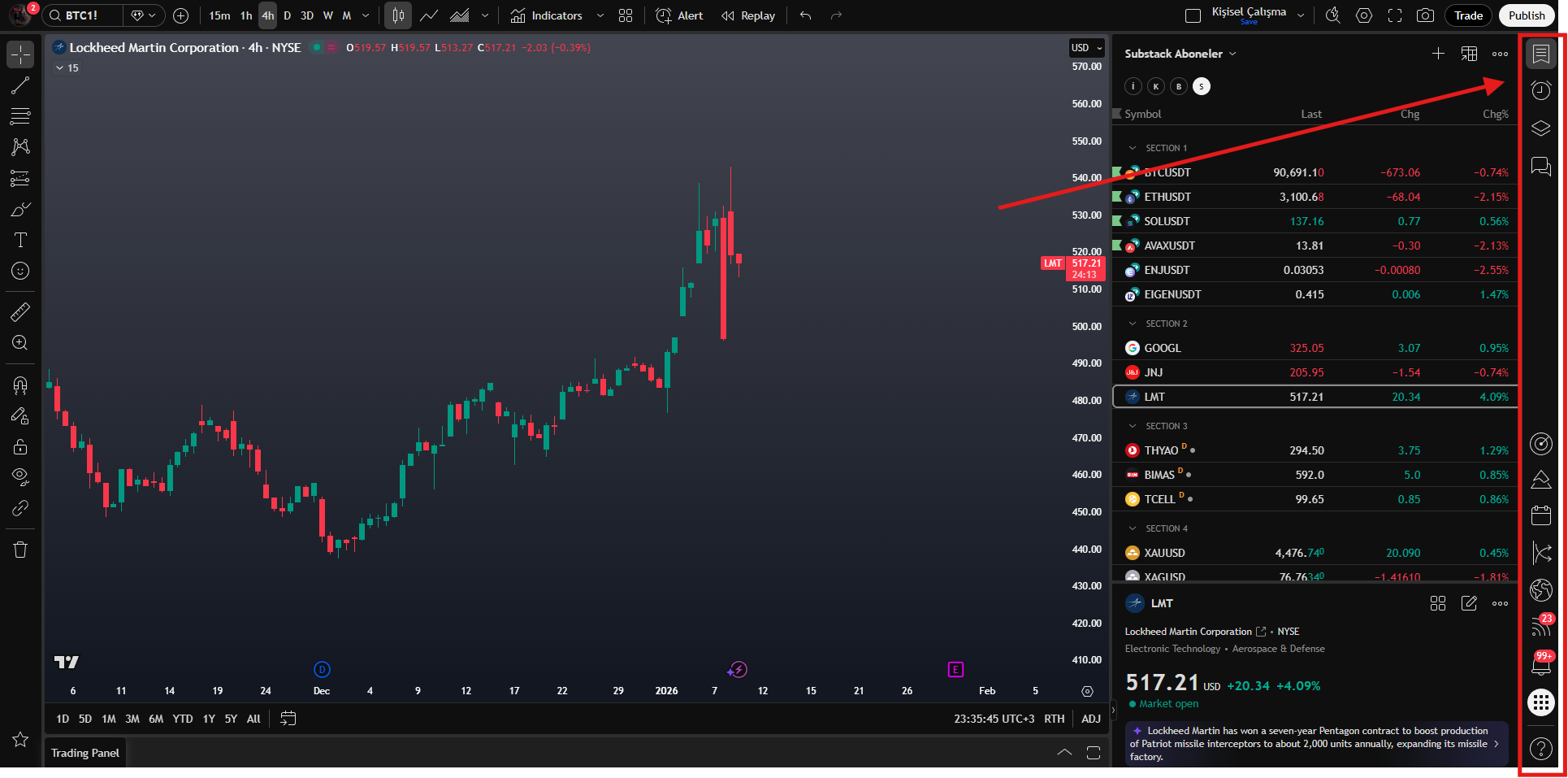The image size is (1568, 778).
Task: Create an Alert
Action: [x=679, y=15]
